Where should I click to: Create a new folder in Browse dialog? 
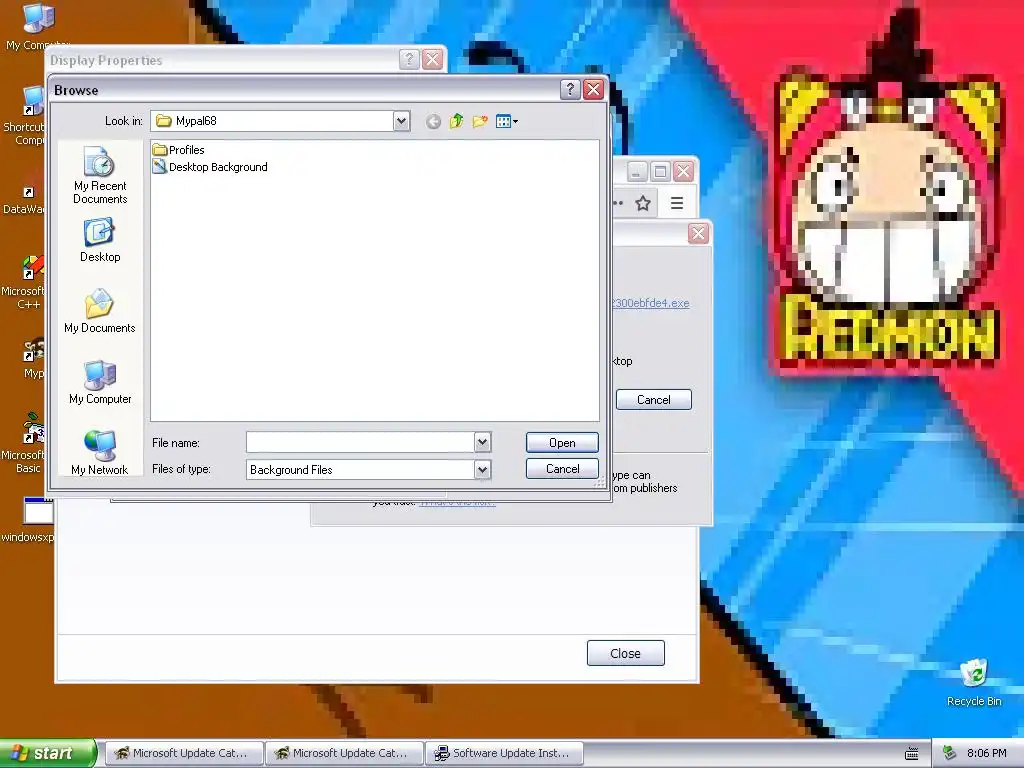[x=480, y=121]
